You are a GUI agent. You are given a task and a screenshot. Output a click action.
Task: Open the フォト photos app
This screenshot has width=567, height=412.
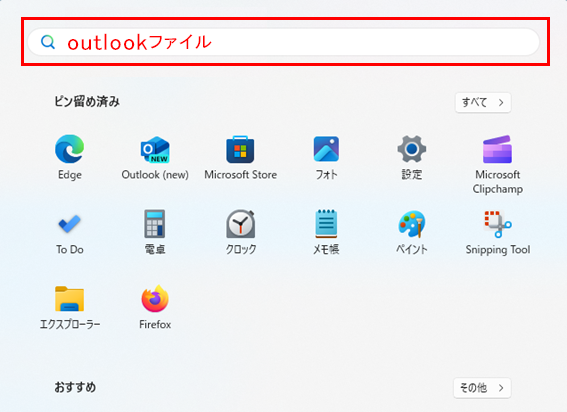click(326, 149)
